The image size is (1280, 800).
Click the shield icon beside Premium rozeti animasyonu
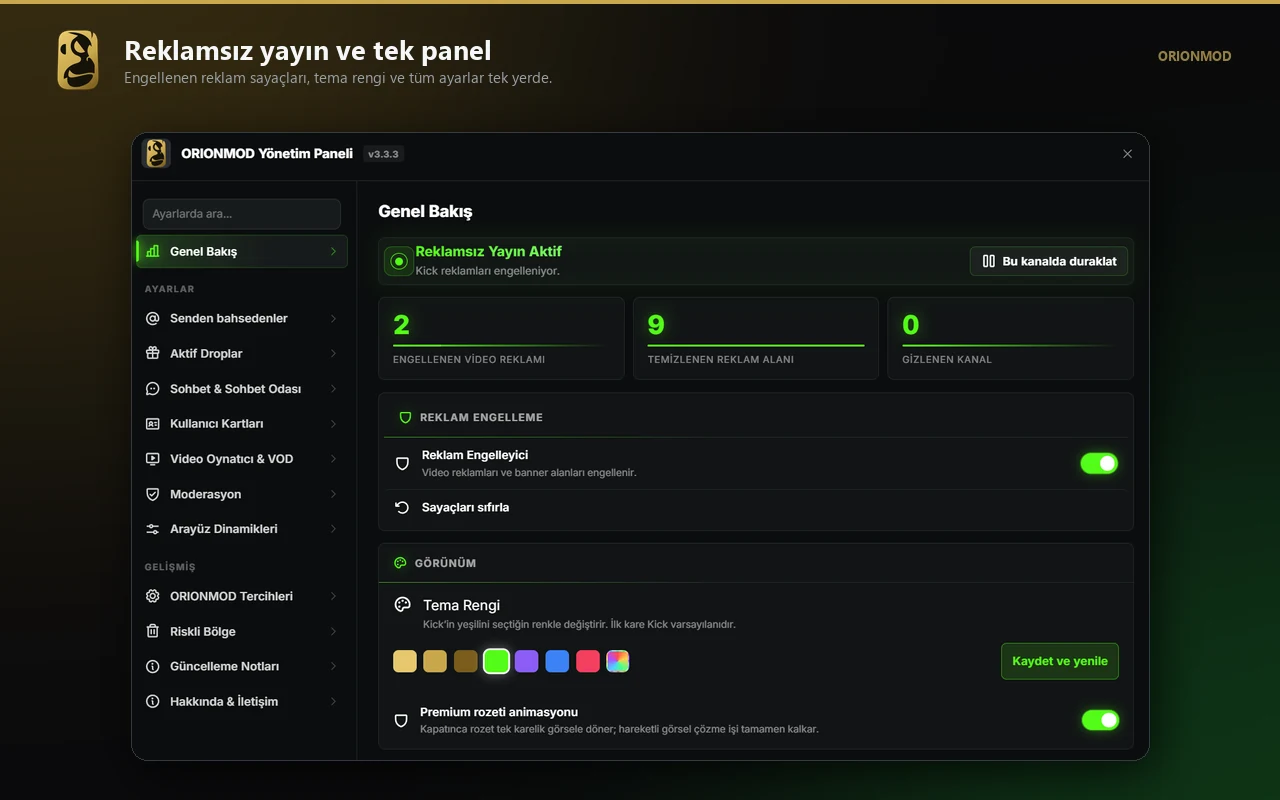401,720
